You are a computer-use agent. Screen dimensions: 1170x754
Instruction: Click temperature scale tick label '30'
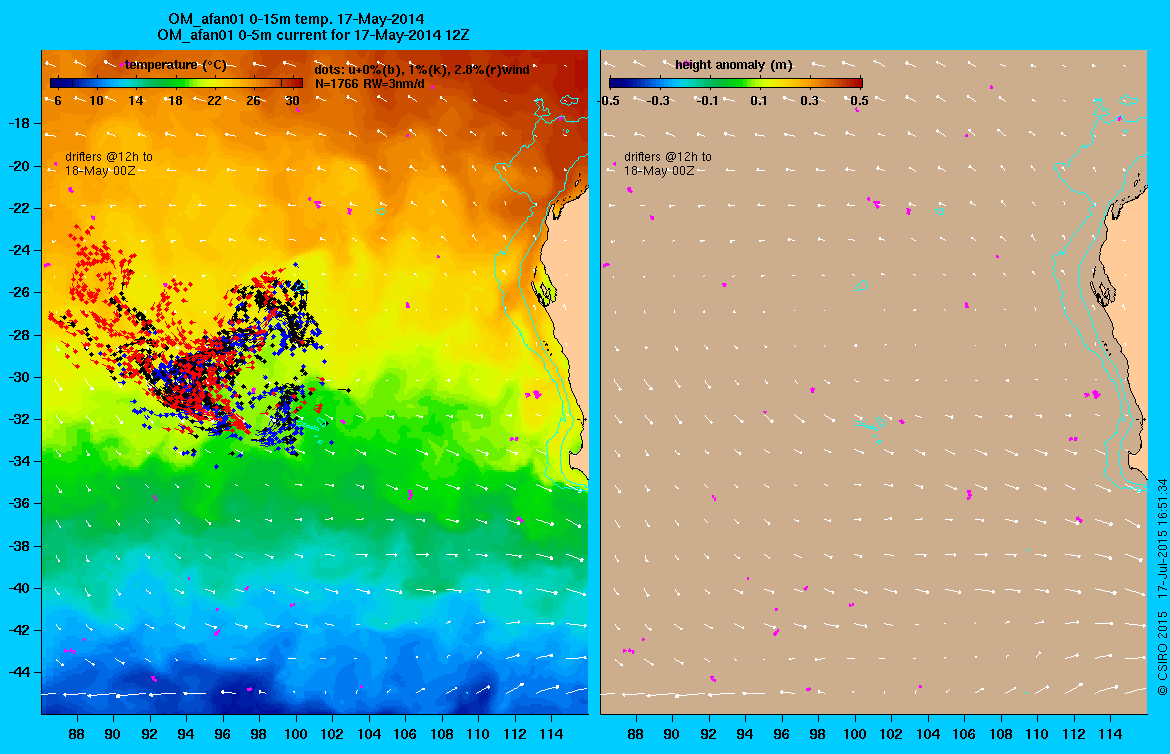[292, 101]
